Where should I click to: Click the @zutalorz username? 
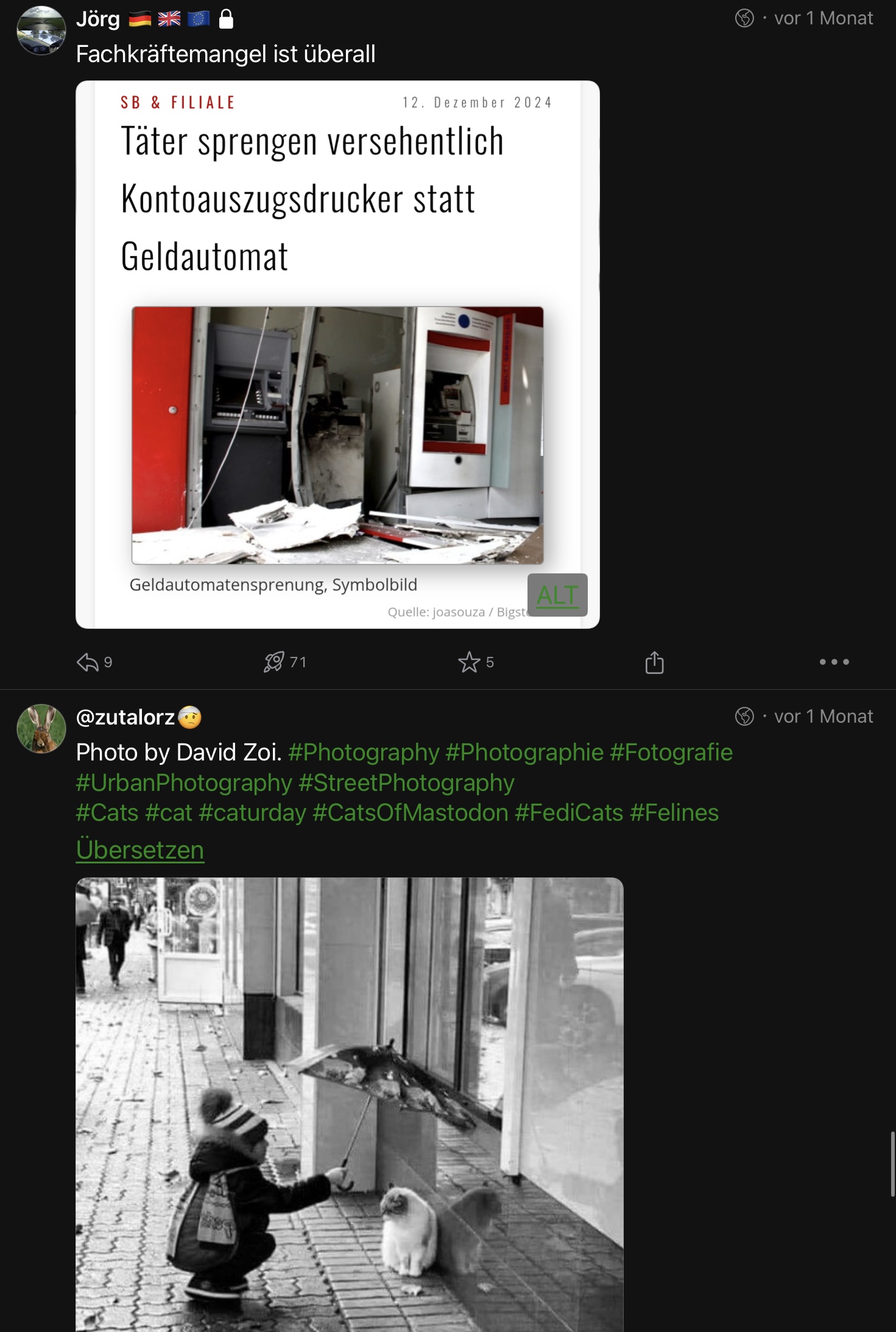click(125, 717)
